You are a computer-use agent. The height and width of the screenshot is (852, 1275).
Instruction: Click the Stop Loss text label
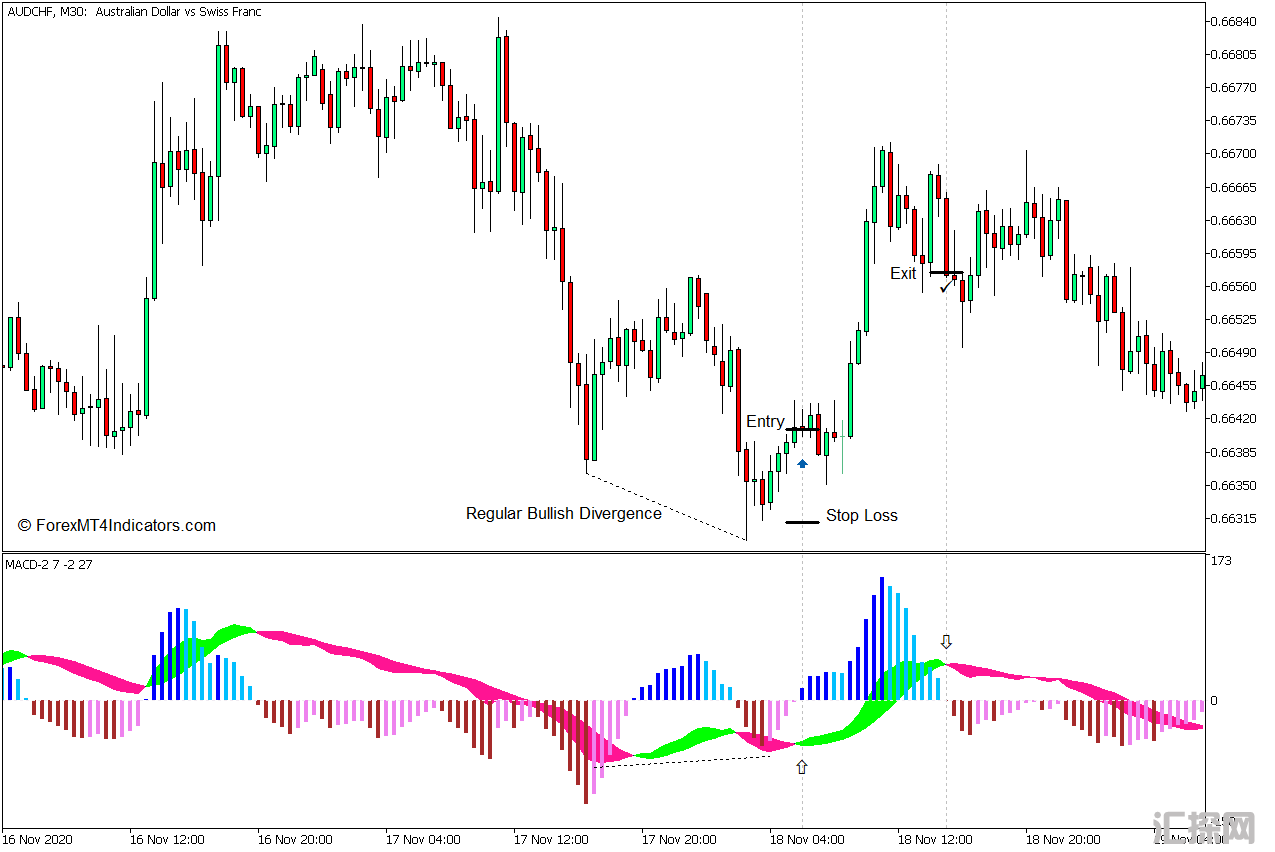click(861, 516)
